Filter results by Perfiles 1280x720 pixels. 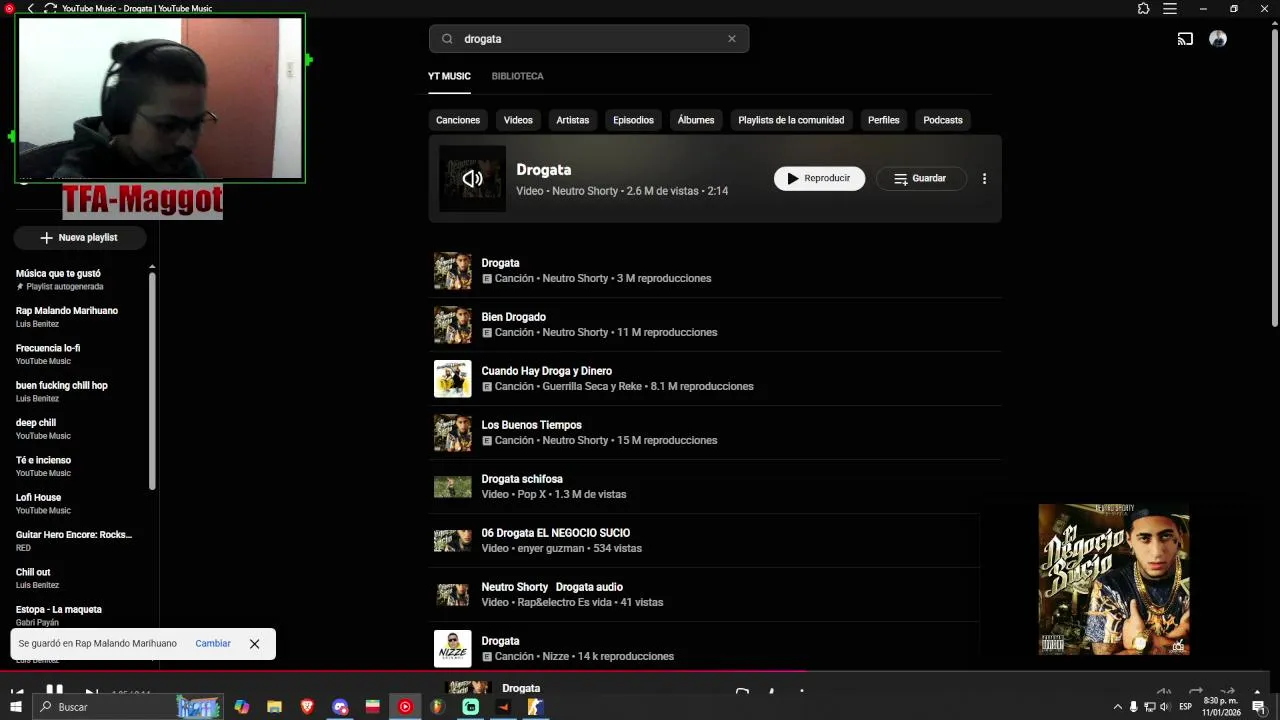884,120
